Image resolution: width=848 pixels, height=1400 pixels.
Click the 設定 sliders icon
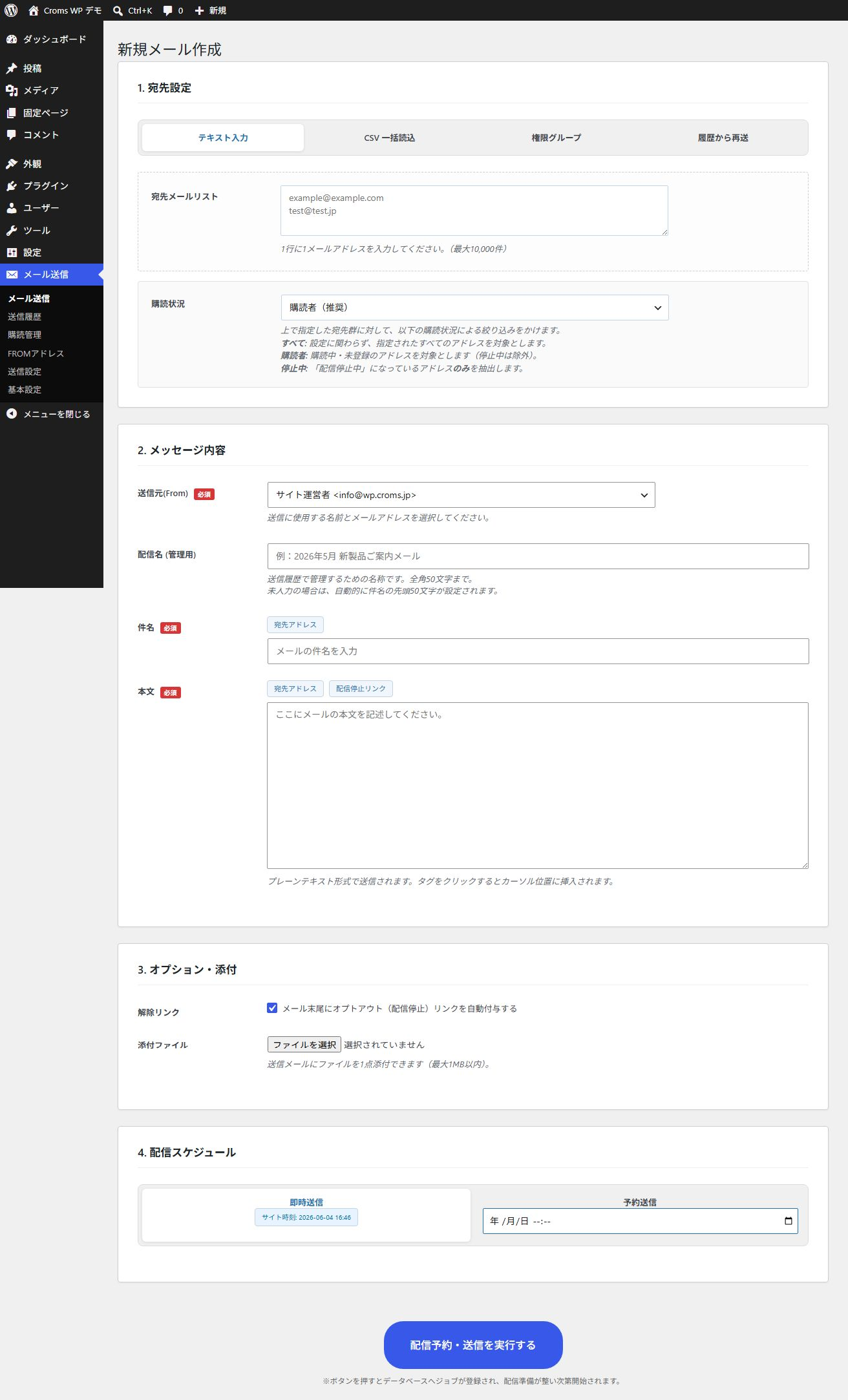click(x=12, y=253)
